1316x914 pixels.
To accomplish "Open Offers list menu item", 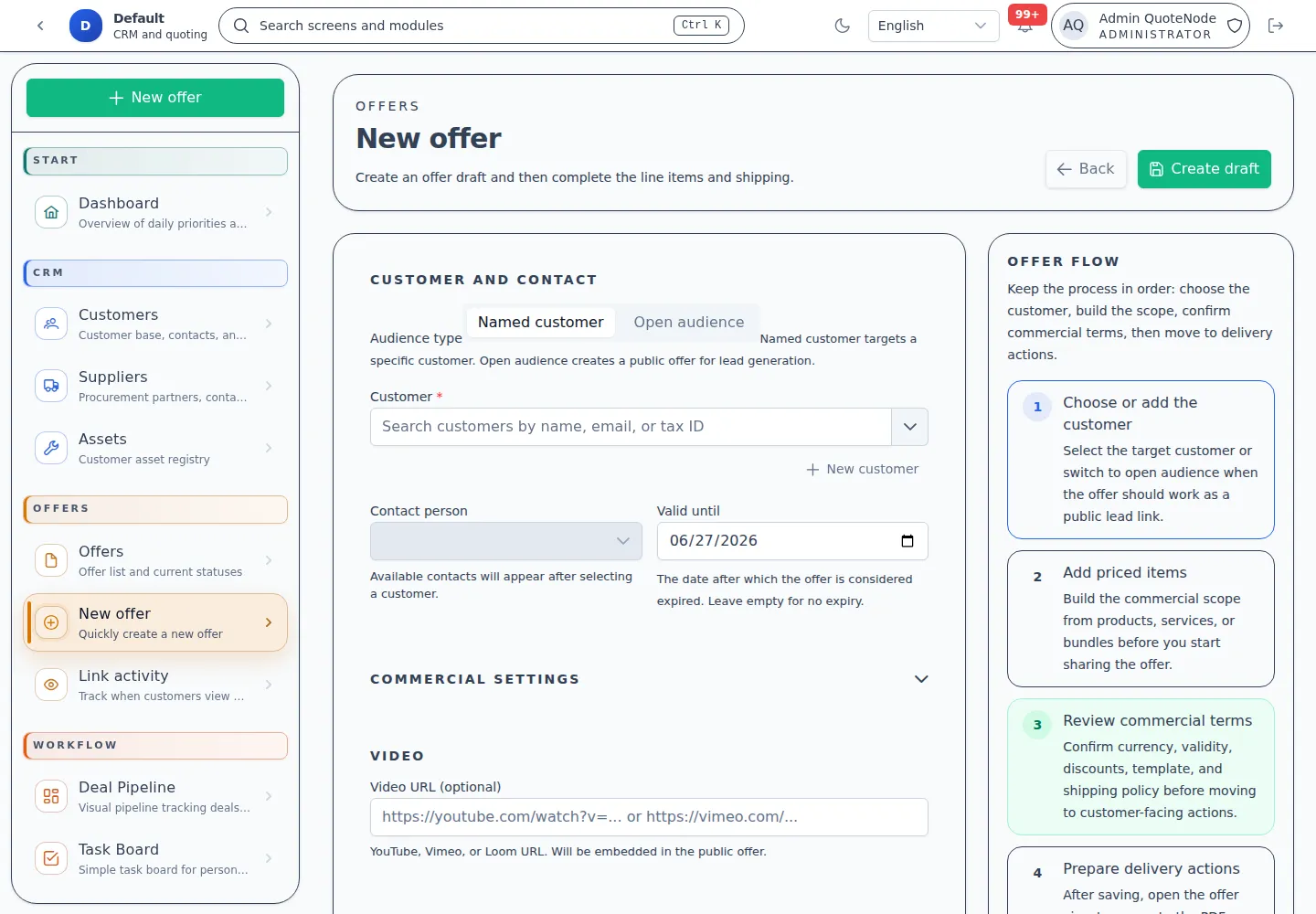I will point(155,560).
